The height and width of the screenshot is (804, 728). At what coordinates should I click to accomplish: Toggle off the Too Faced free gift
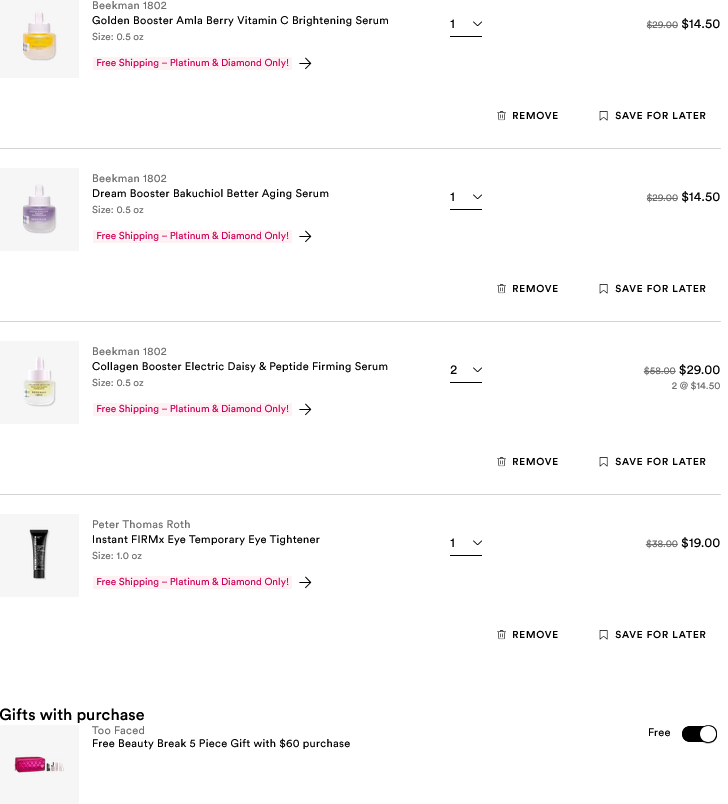click(699, 734)
